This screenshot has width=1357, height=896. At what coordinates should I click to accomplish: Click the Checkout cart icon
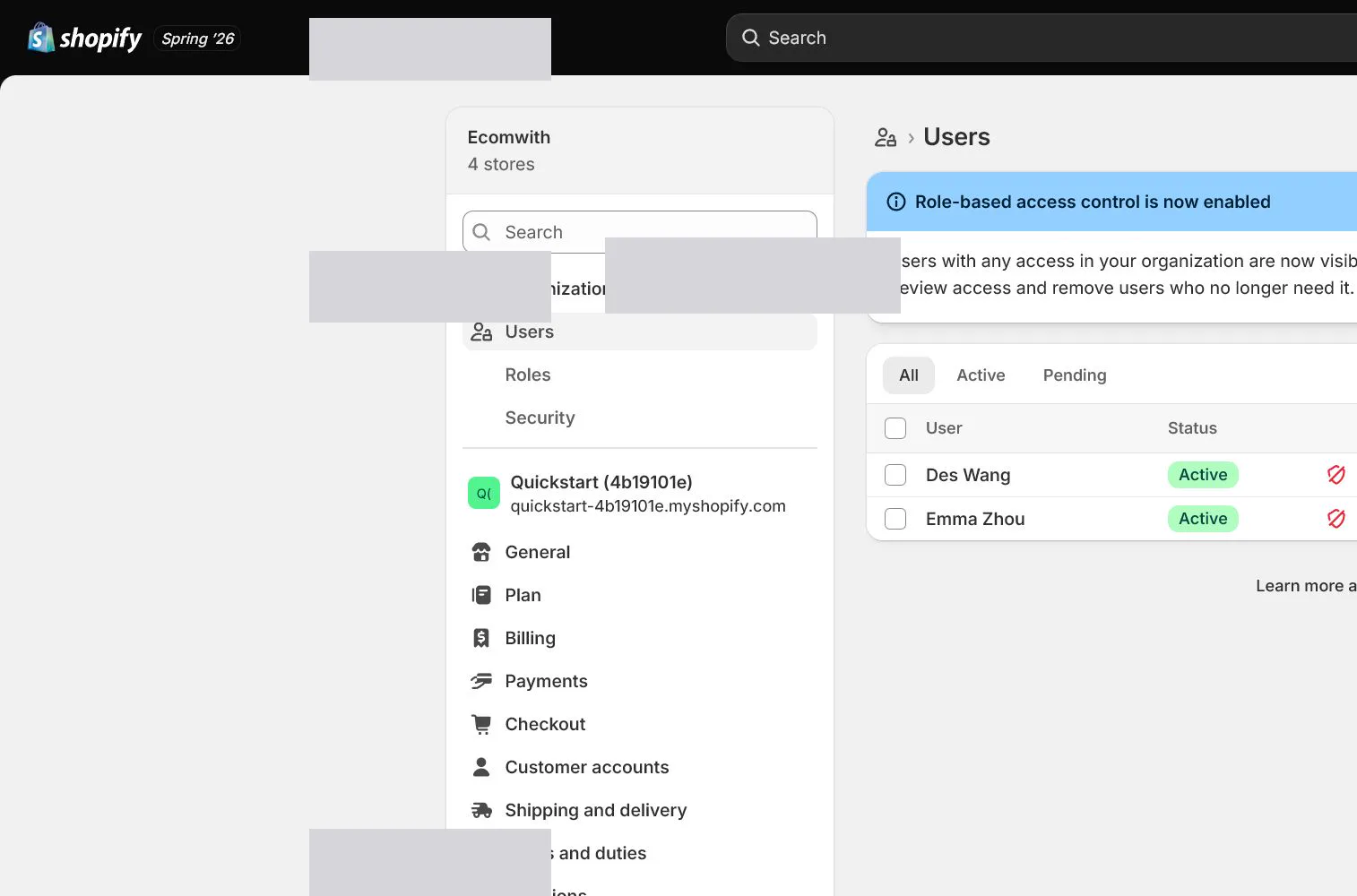tap(481, 724)
